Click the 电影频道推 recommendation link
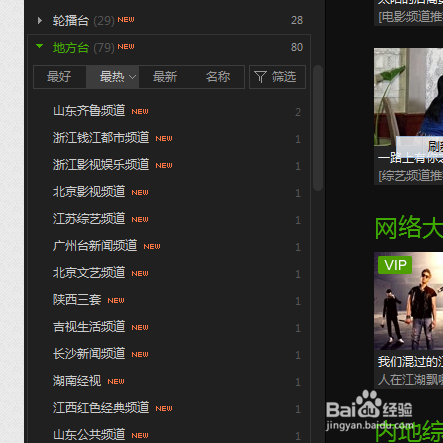This screenshot has height=443, width=443. pos(410,16)
